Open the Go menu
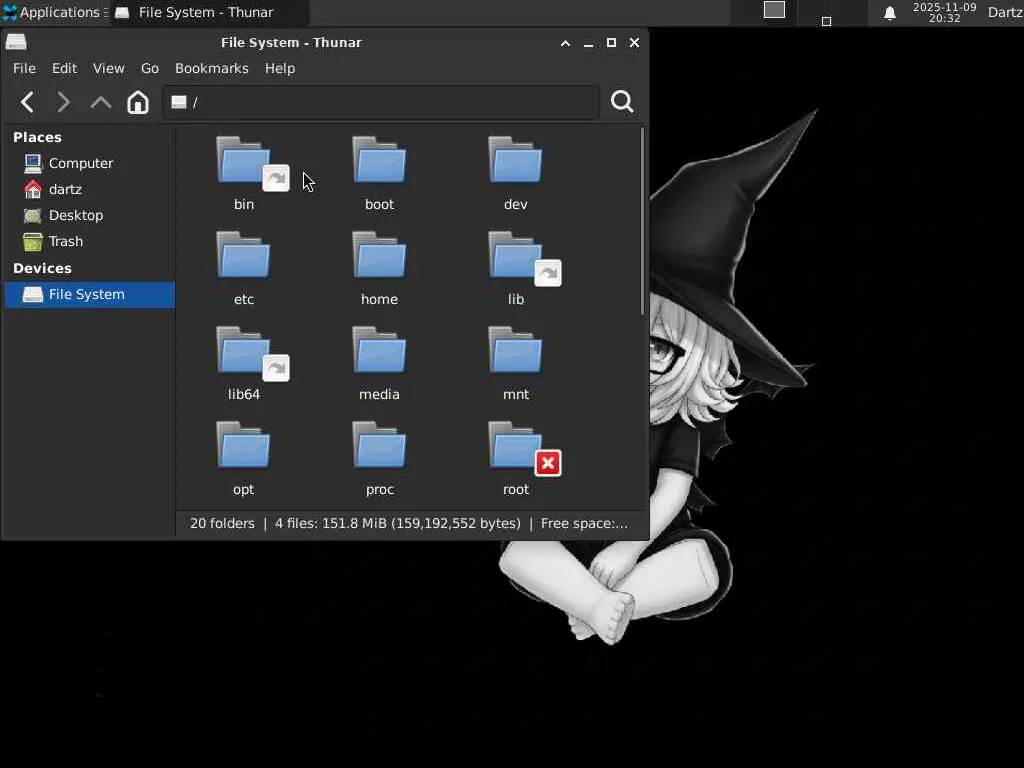 150,69
